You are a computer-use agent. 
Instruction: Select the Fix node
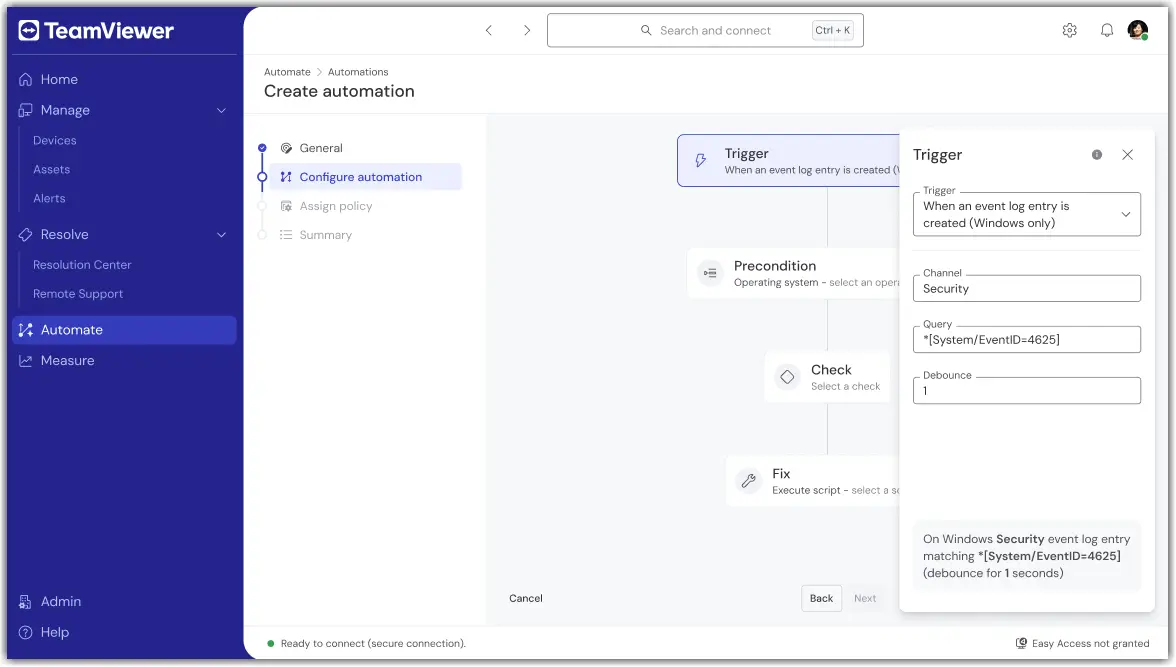812,481
